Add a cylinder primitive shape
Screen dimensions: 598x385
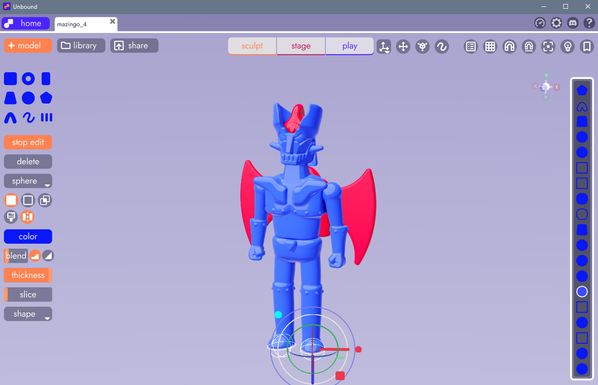46,79
